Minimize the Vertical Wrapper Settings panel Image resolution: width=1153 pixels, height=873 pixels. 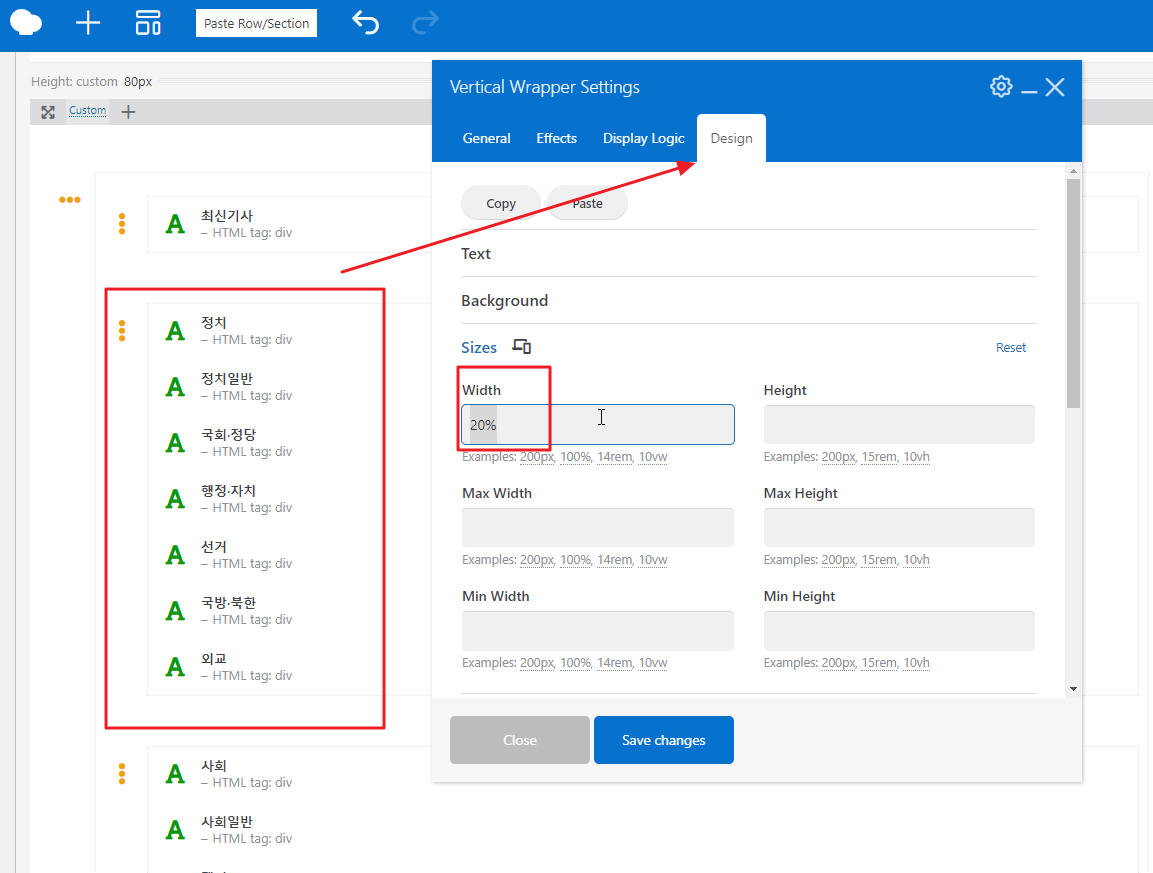click(1029, 91)
